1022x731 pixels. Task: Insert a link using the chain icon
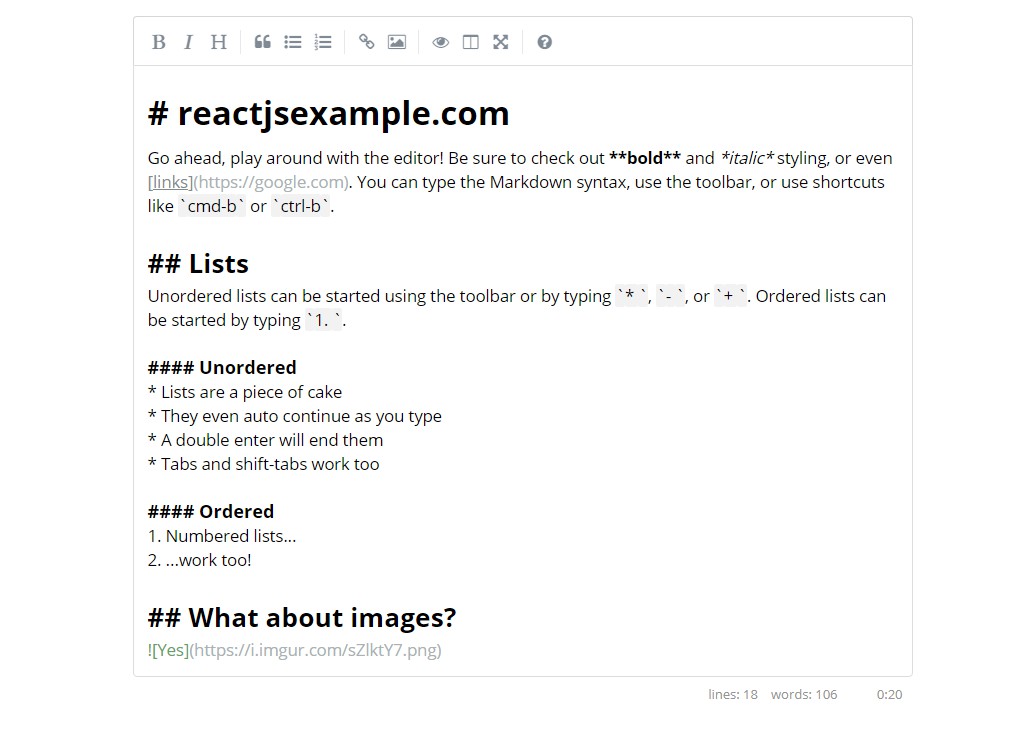tap(366, 42)
